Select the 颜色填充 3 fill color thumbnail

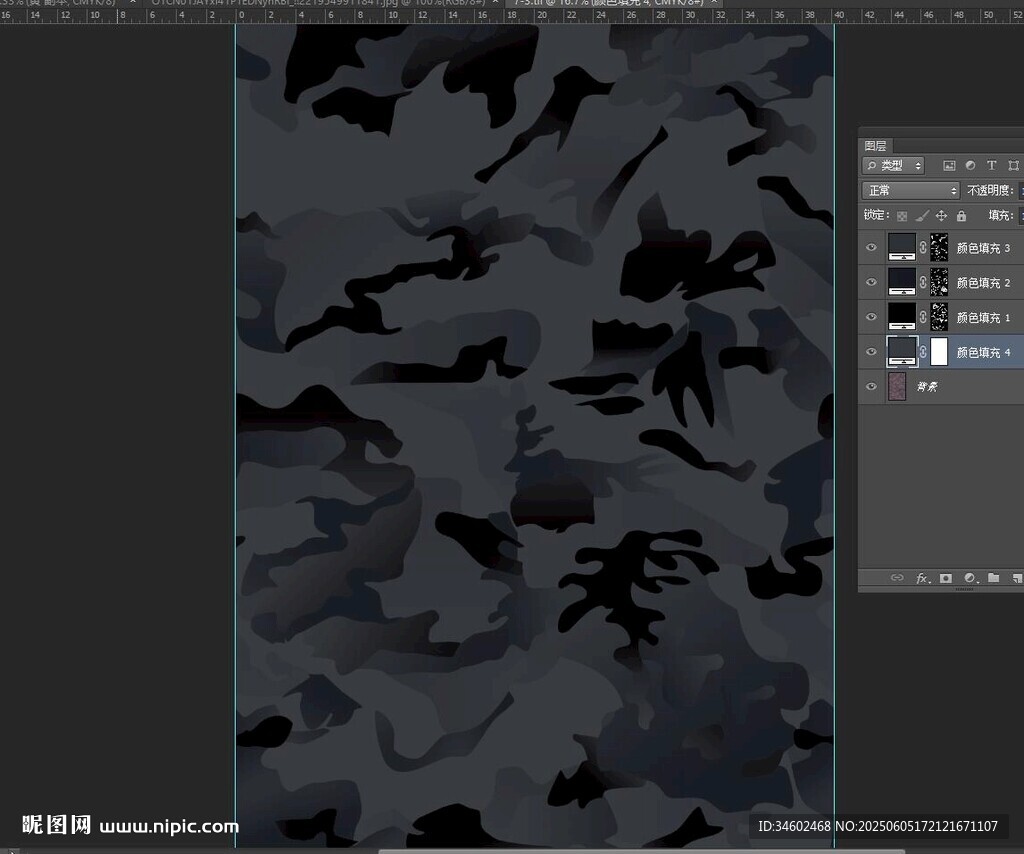(x=901, y=247)
